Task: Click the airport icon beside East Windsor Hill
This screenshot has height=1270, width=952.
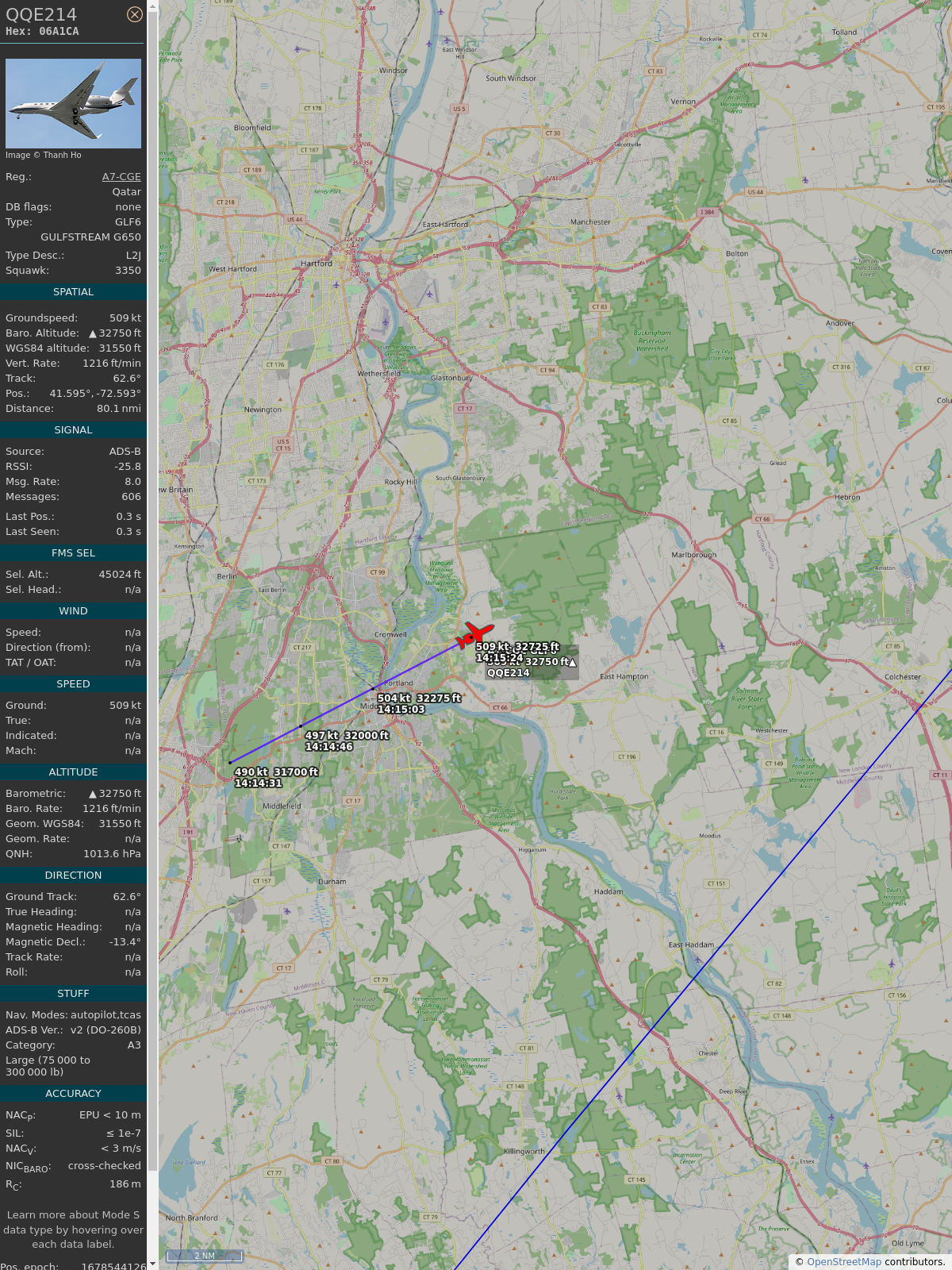Action: pos(447,40)
